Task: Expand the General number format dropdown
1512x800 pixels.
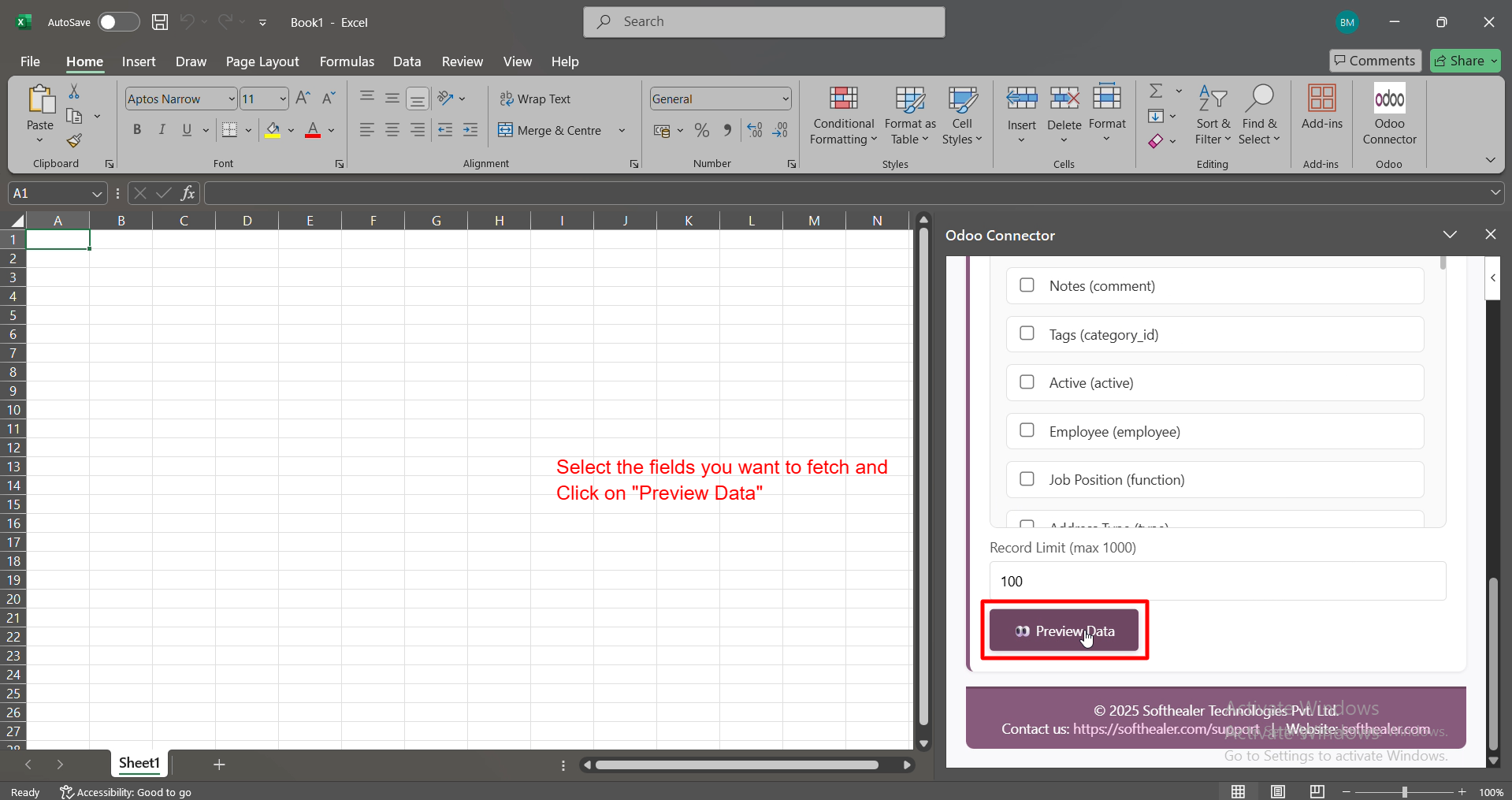Action: coord(786,99)
